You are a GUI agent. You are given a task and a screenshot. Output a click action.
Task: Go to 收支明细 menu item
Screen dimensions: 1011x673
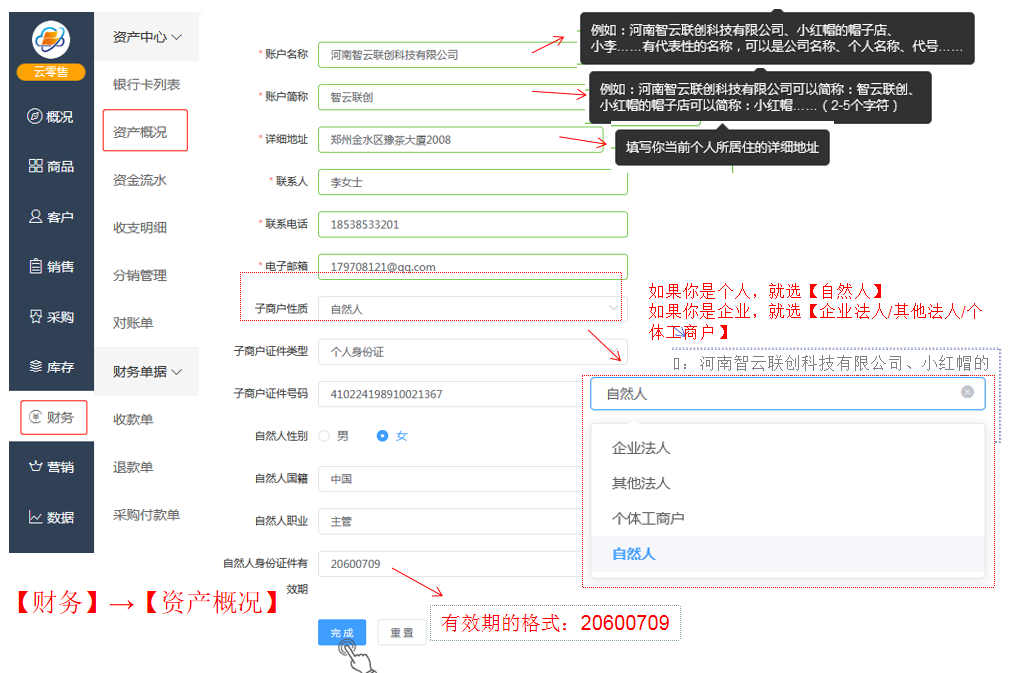point(140,228)
